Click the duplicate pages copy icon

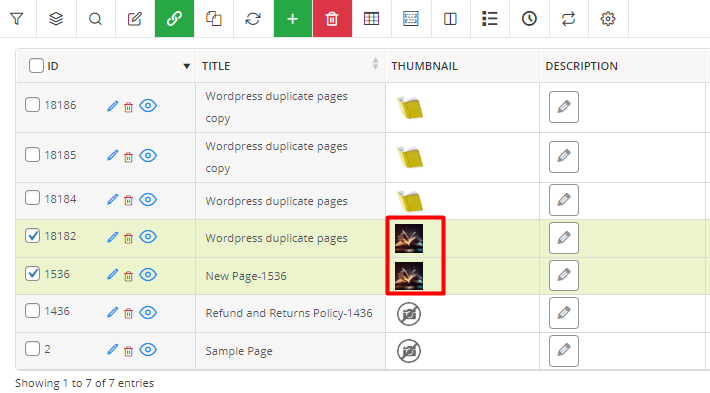pyautogui.click(x=214, y=19)
